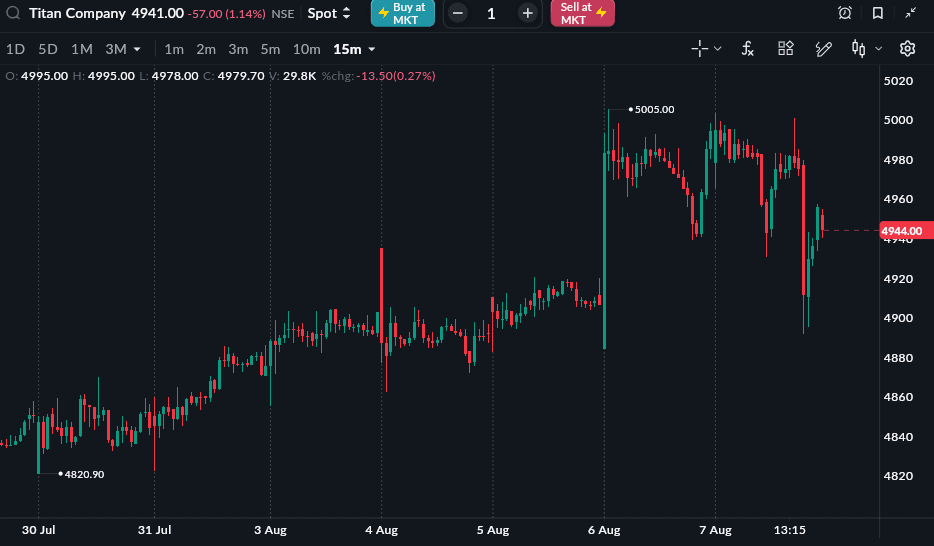The height and width of the screenshot is (546, 934).
Task: Edit the order quantity field
Action: [x=492, y=13]
